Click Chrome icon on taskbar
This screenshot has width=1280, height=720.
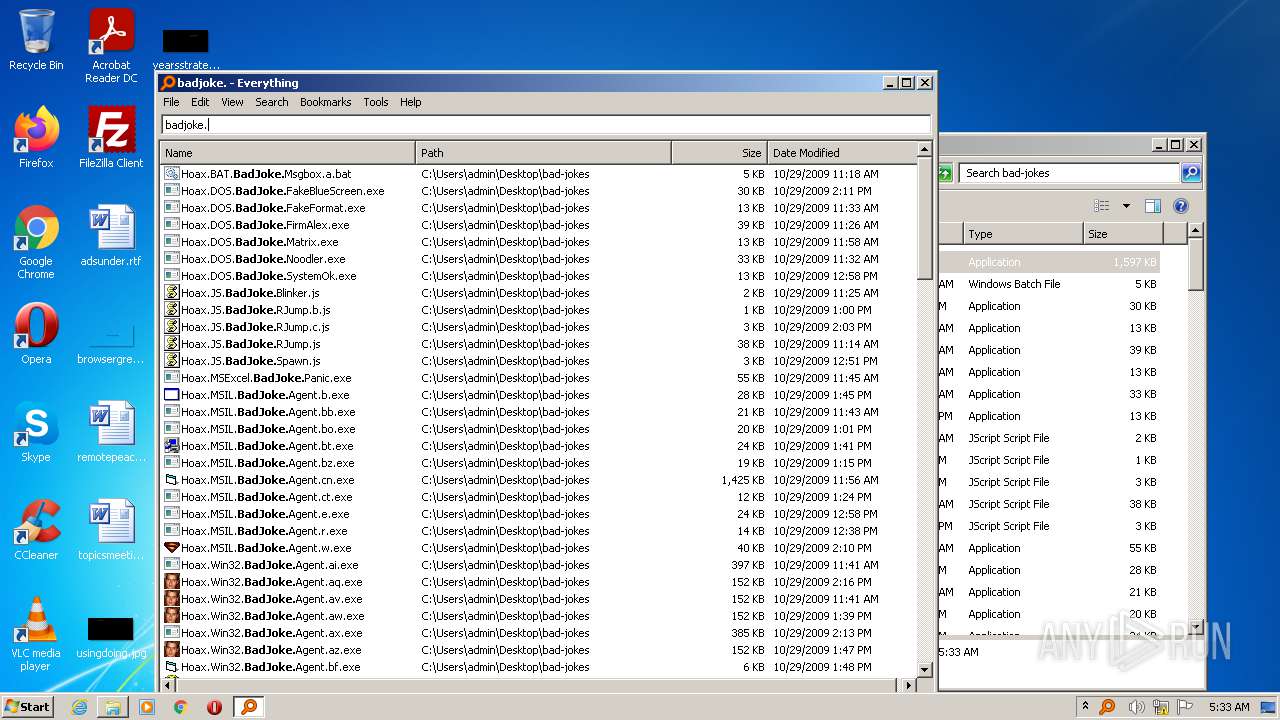(181, 707)
